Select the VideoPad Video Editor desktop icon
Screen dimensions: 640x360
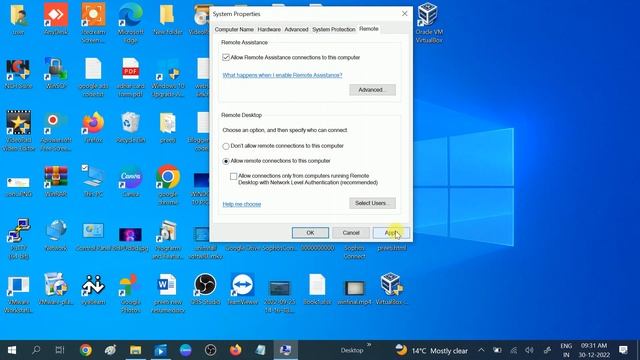(18, 131)
